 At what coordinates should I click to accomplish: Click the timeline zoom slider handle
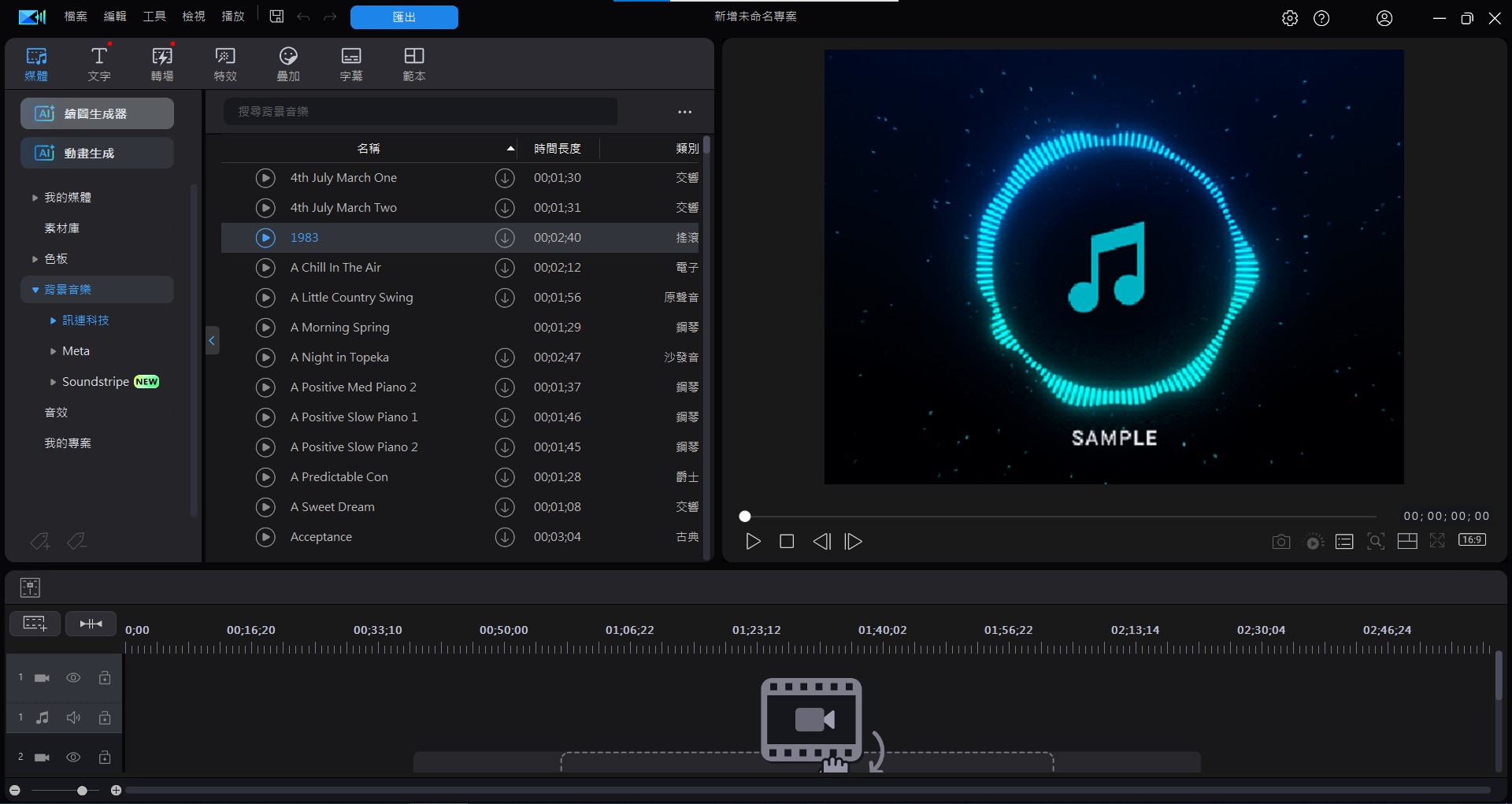click(x=82, y=790)
